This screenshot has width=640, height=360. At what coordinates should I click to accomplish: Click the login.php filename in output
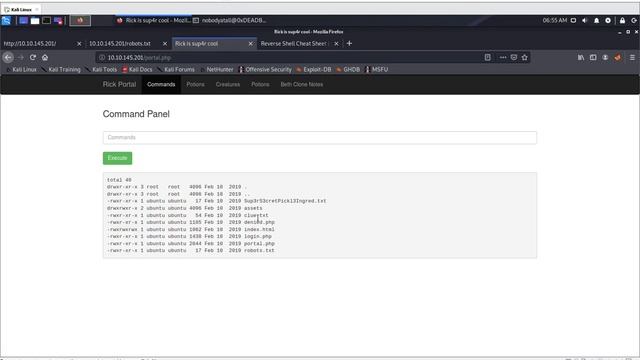point(258,236)
